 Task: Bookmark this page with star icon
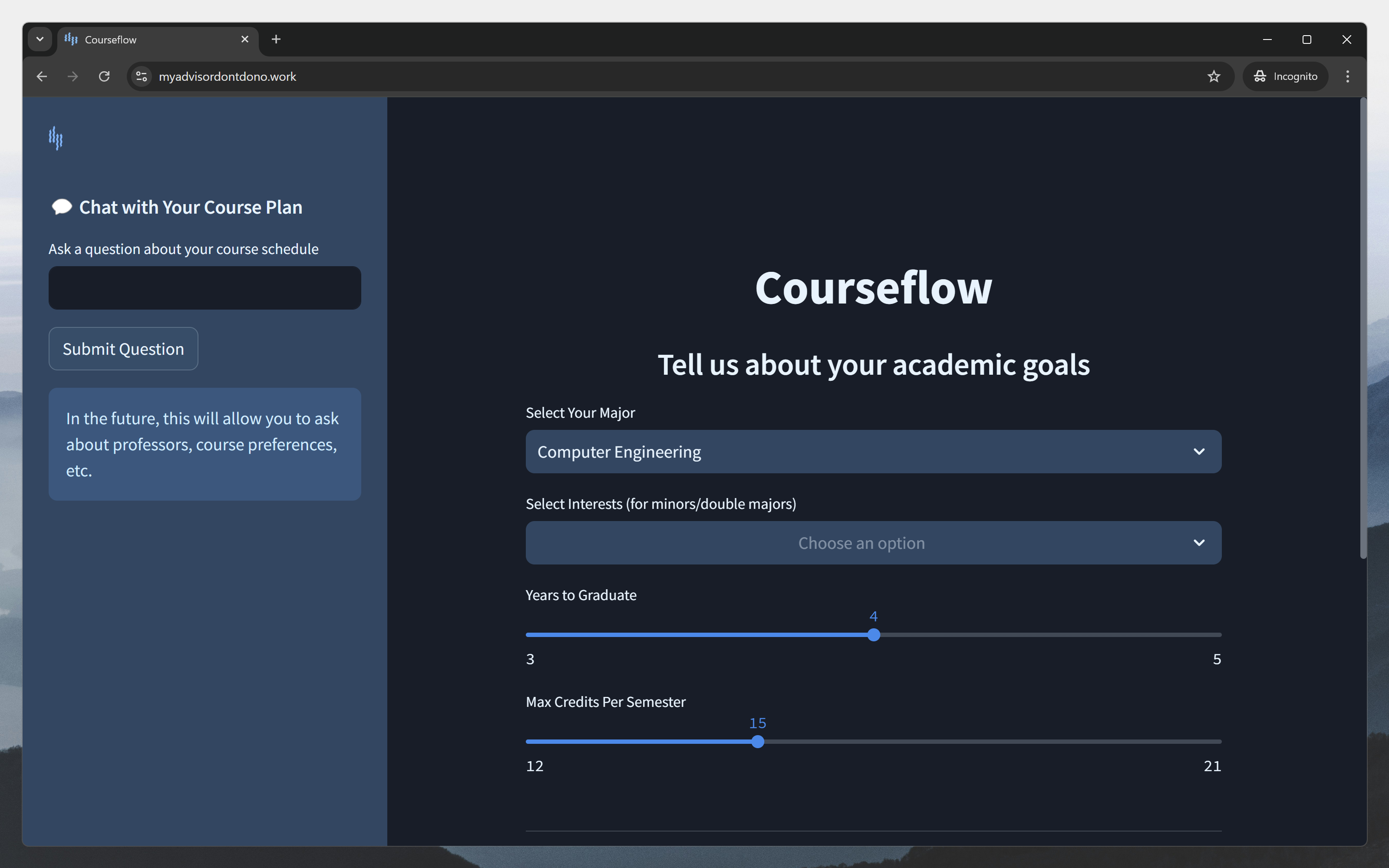coord(1213,76)
